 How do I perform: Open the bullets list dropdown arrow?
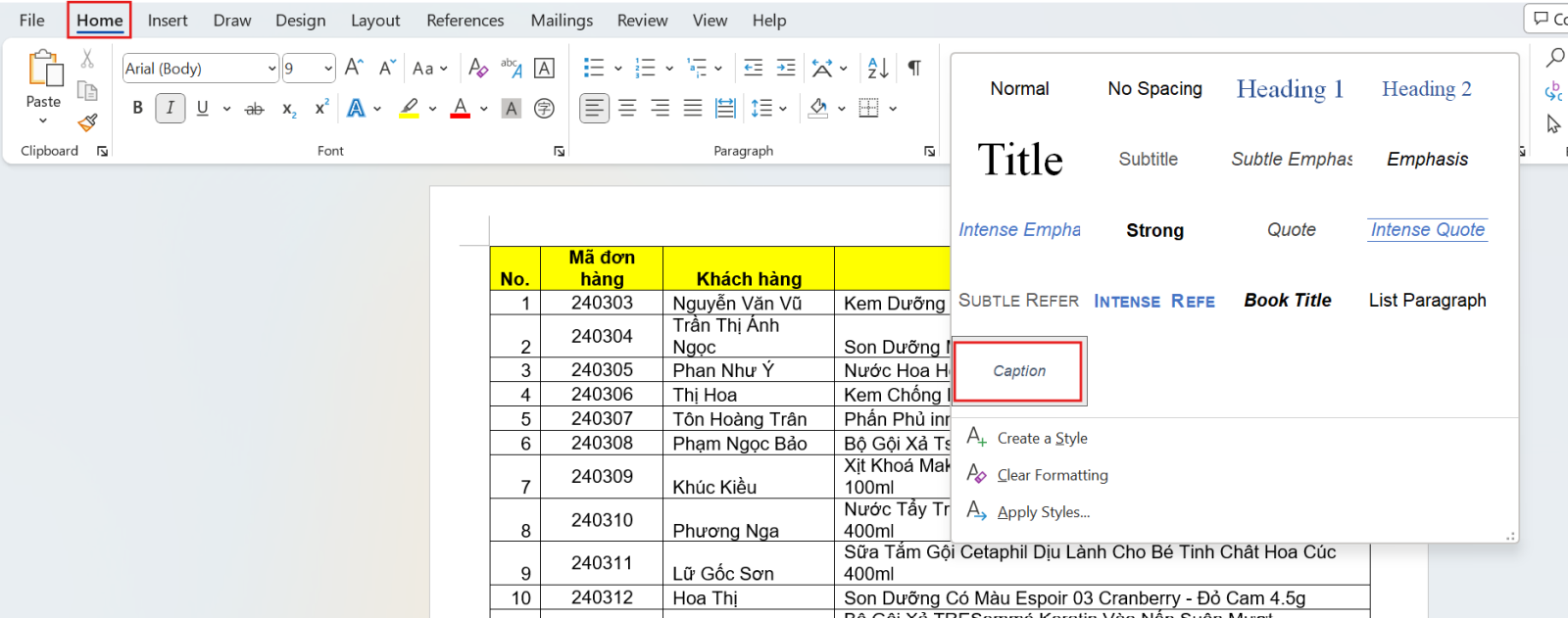tap(617, 69)
